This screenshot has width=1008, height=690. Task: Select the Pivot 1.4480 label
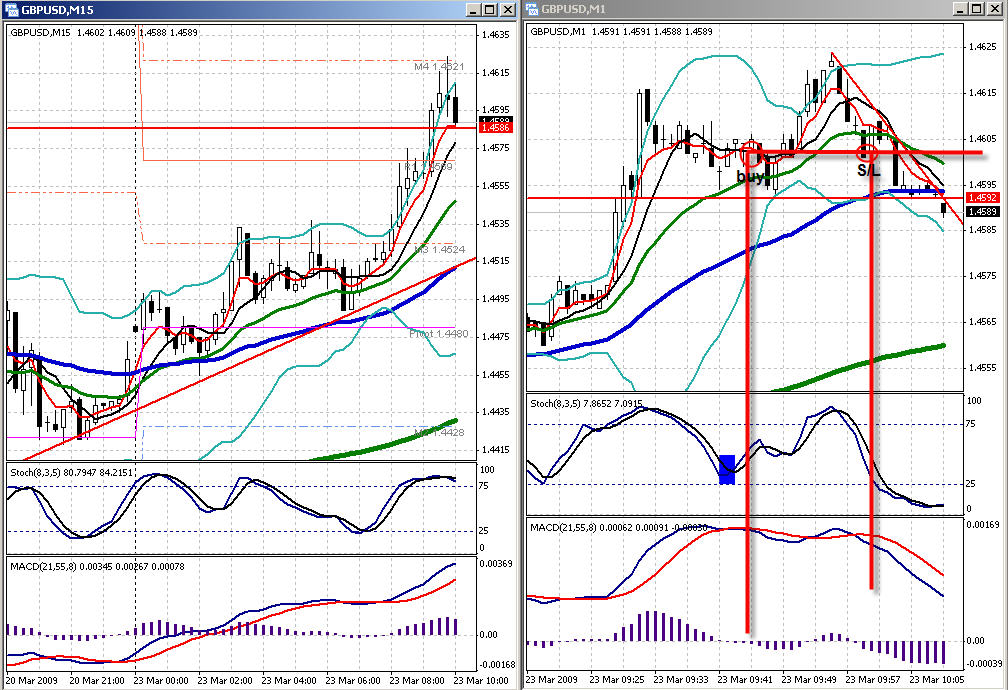point(438,334)
